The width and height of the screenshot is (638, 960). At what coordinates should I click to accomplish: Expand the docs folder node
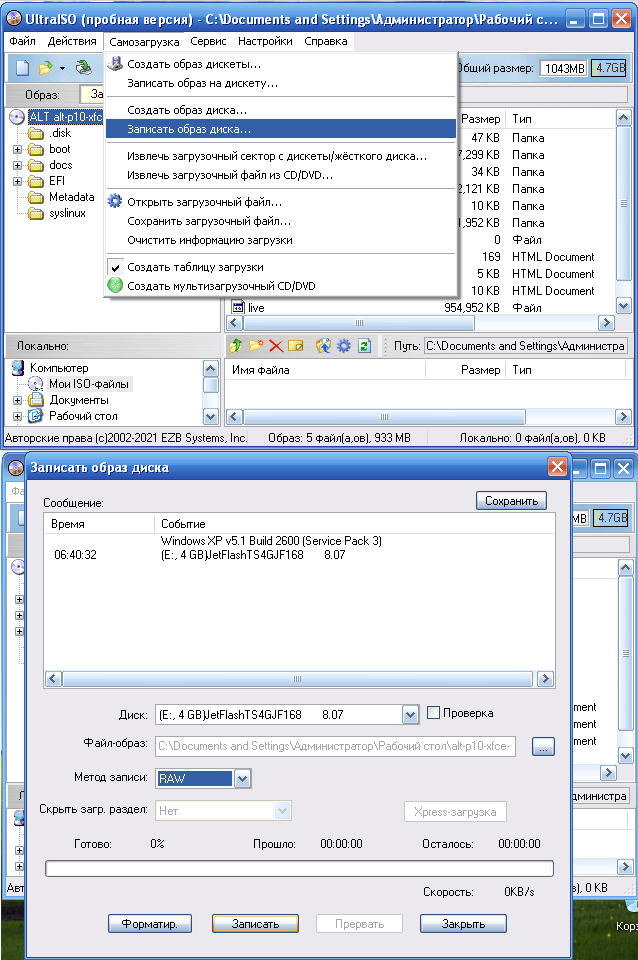click(x=18, y=165)
